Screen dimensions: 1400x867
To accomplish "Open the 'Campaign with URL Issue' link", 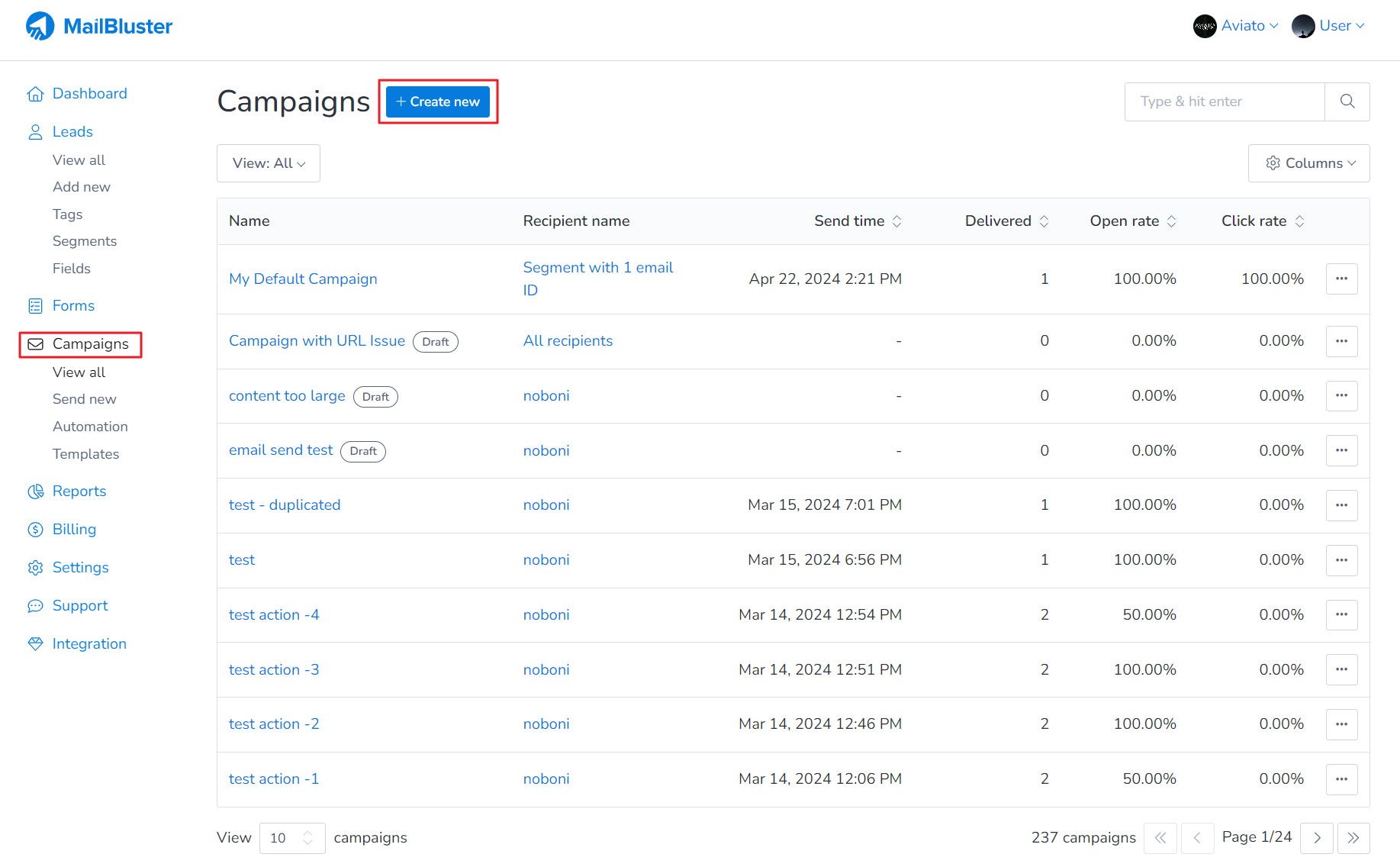I will pos(317,341).
